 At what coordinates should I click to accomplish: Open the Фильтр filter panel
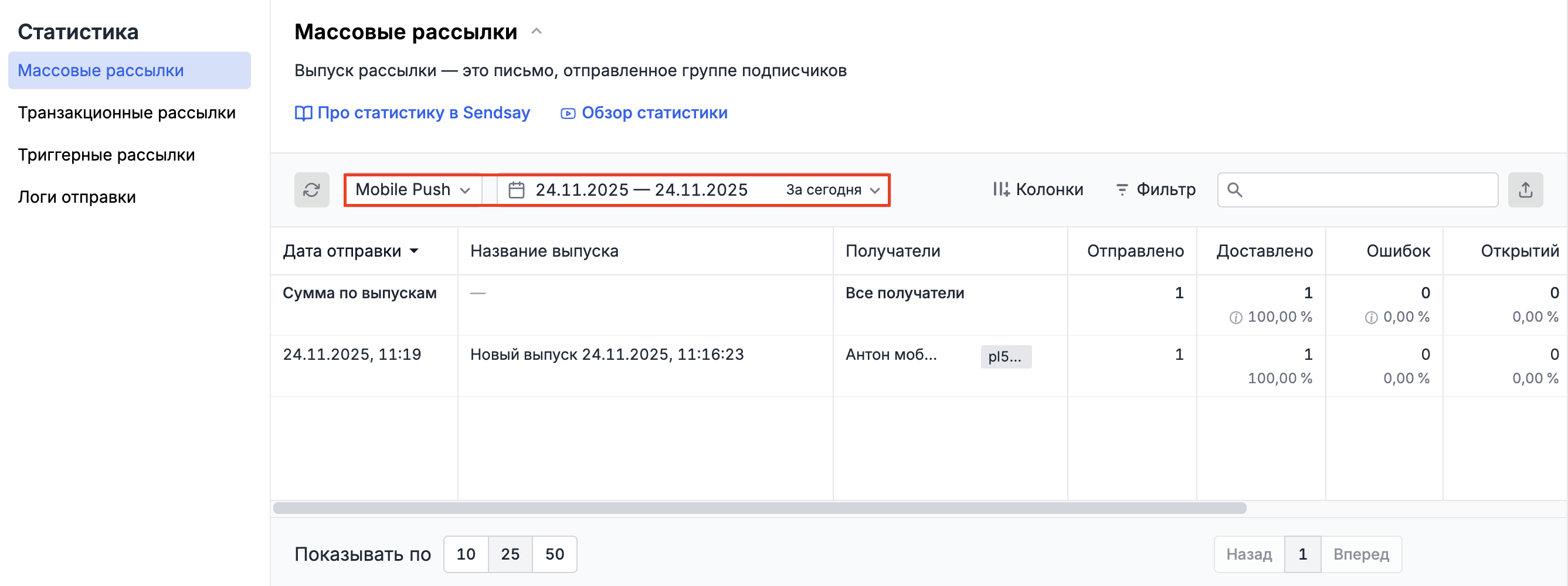(x=1155, y=190)
